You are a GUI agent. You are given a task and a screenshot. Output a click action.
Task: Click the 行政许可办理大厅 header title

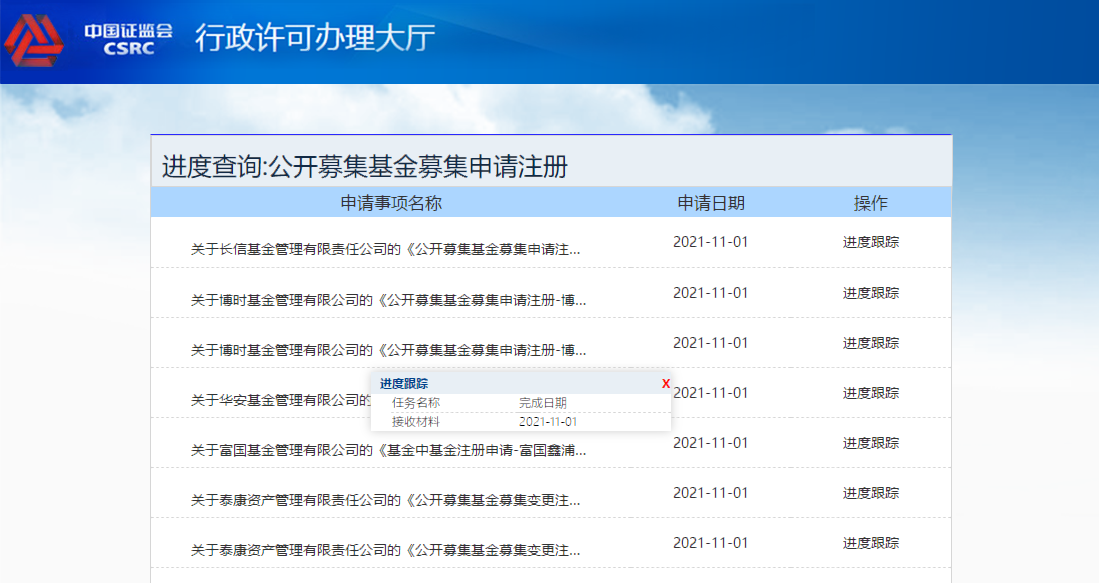315,38
